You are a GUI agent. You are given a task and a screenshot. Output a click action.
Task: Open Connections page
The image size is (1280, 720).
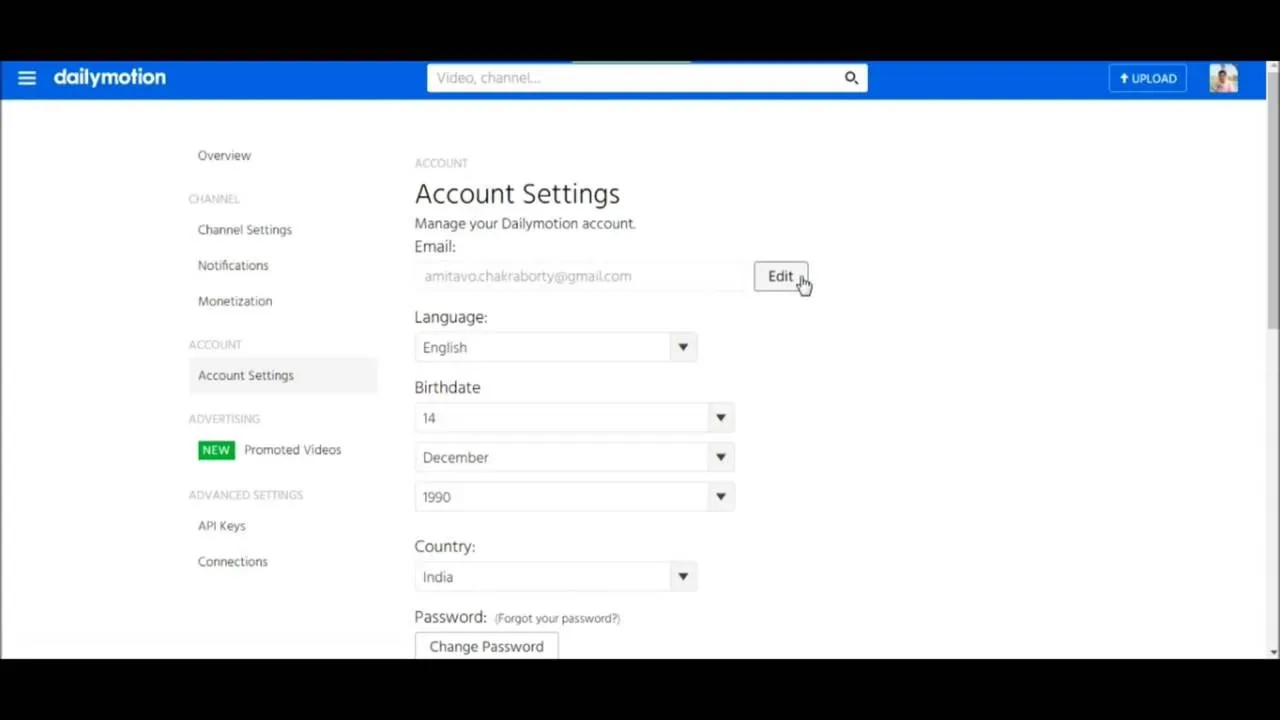tap(233, 561)
